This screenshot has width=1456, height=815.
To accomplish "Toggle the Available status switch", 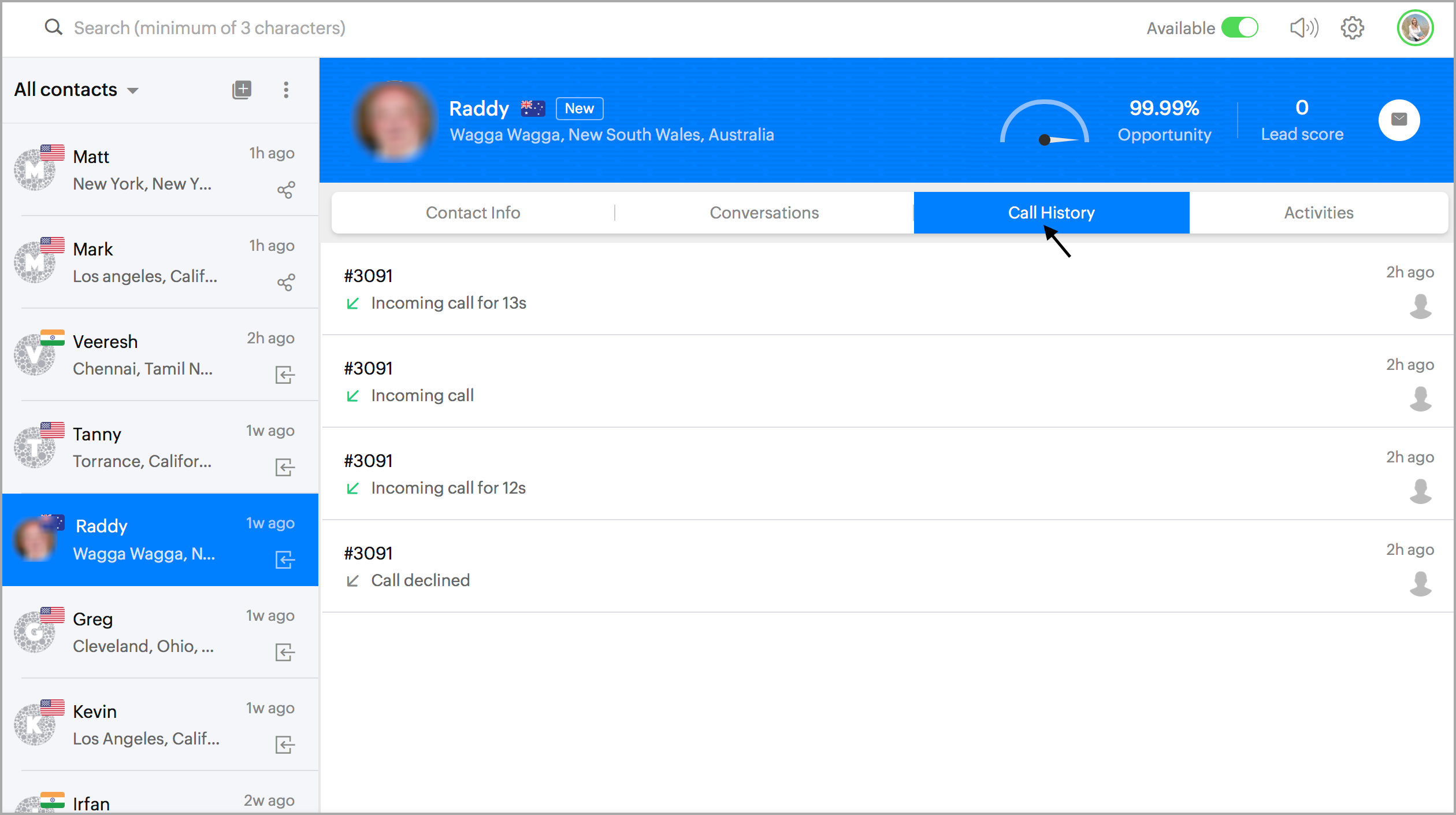I will coord(1240,28).
